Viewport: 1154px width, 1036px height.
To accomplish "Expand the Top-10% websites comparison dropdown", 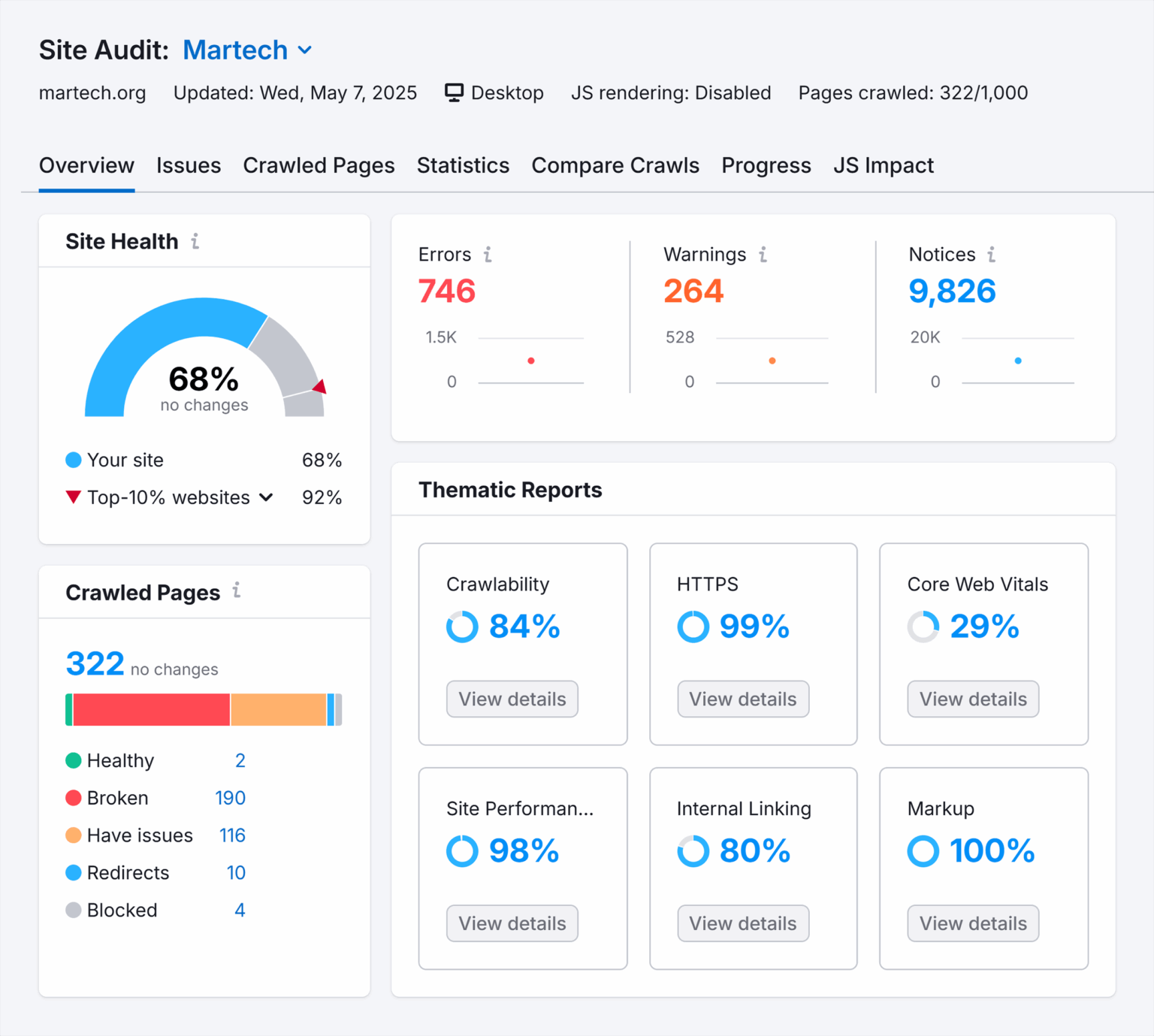I will [x=265, y=497].
